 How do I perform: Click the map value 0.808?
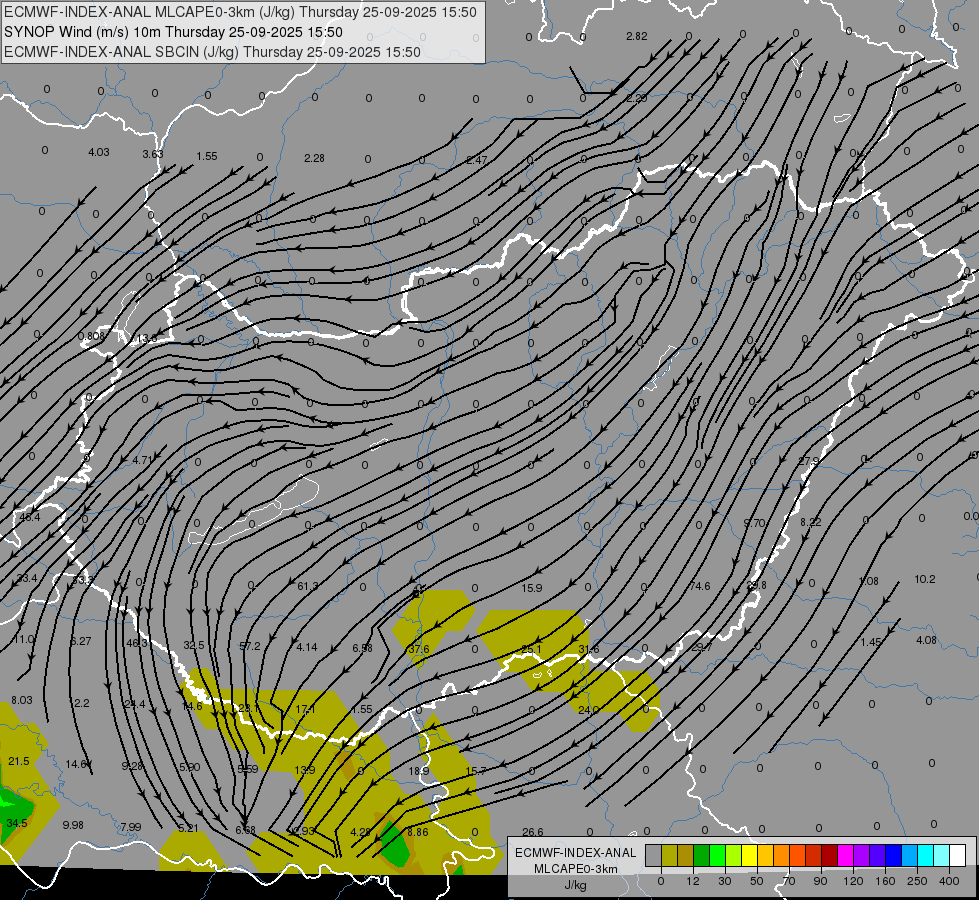[x=91, y=336]
